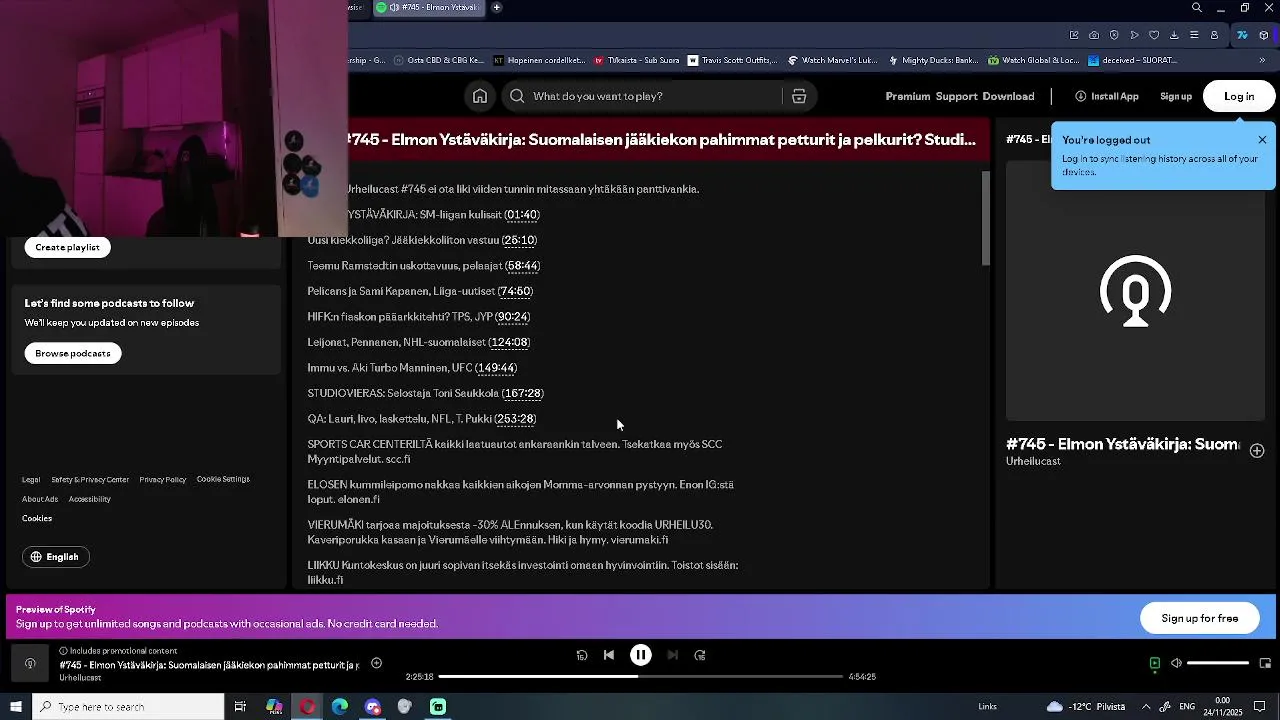Open the Now Playing view icon

(1154, 663)
